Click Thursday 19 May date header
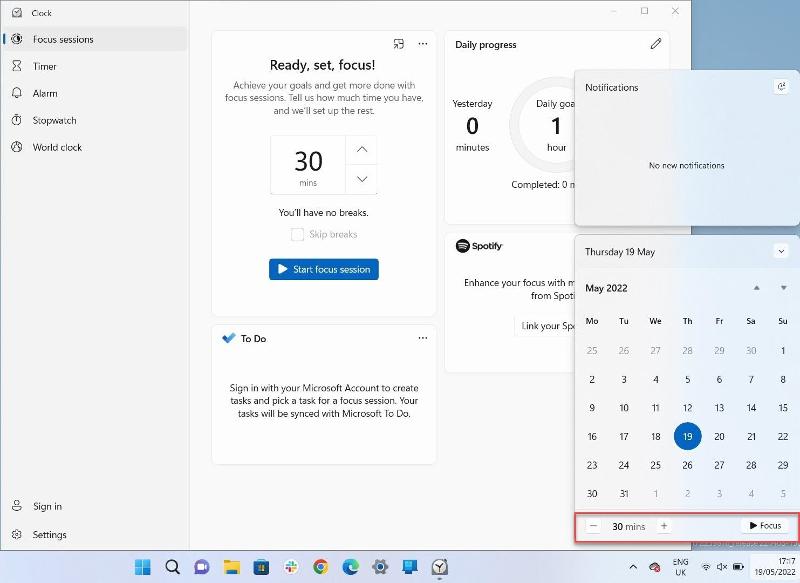Viewport: 800px width, 583px height. coord(620,251)
